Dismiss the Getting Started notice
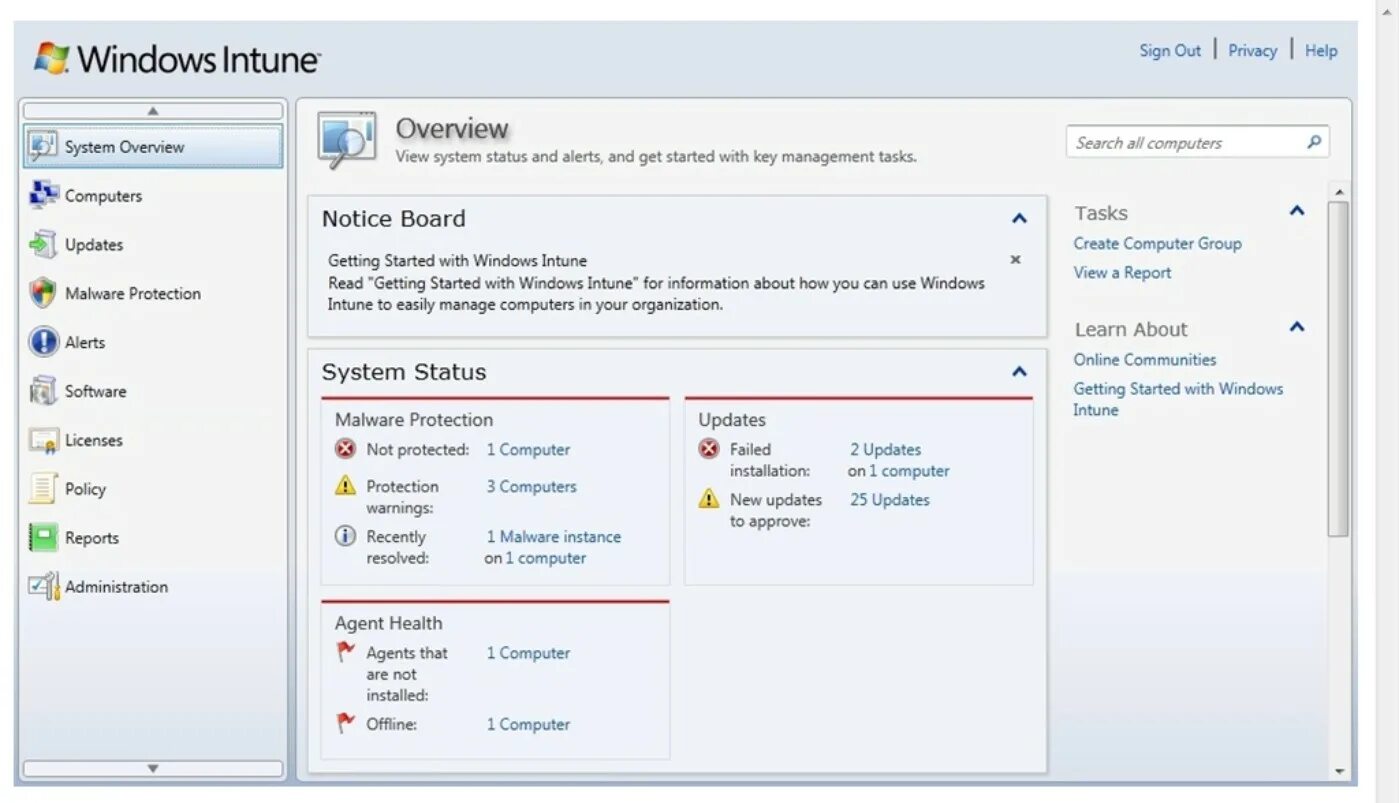The height and width of the screenshot is (803, 1399). pyautogui.click(x=1015, y=259)
